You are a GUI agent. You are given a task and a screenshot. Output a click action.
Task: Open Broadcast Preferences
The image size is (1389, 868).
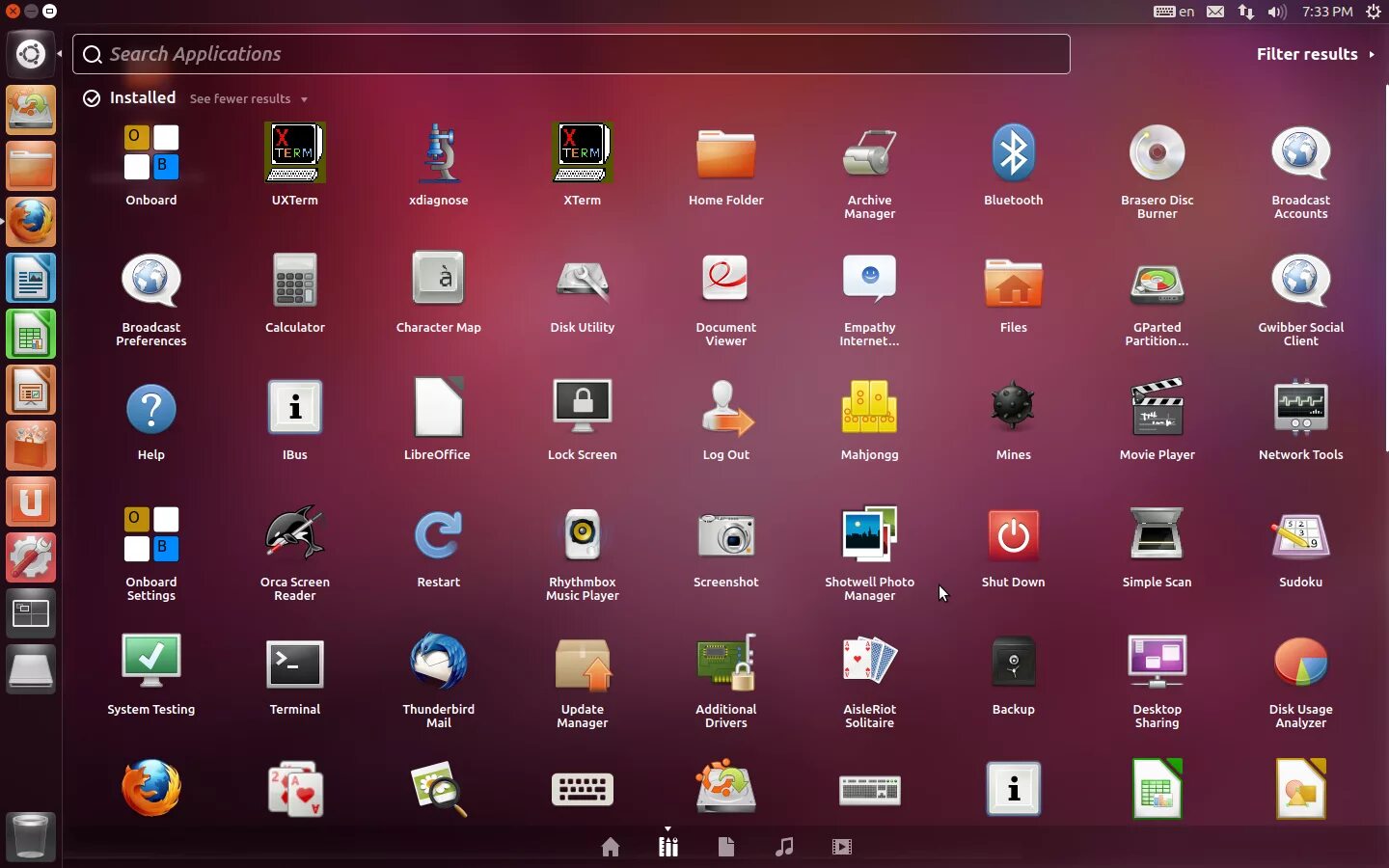[151, 281]
